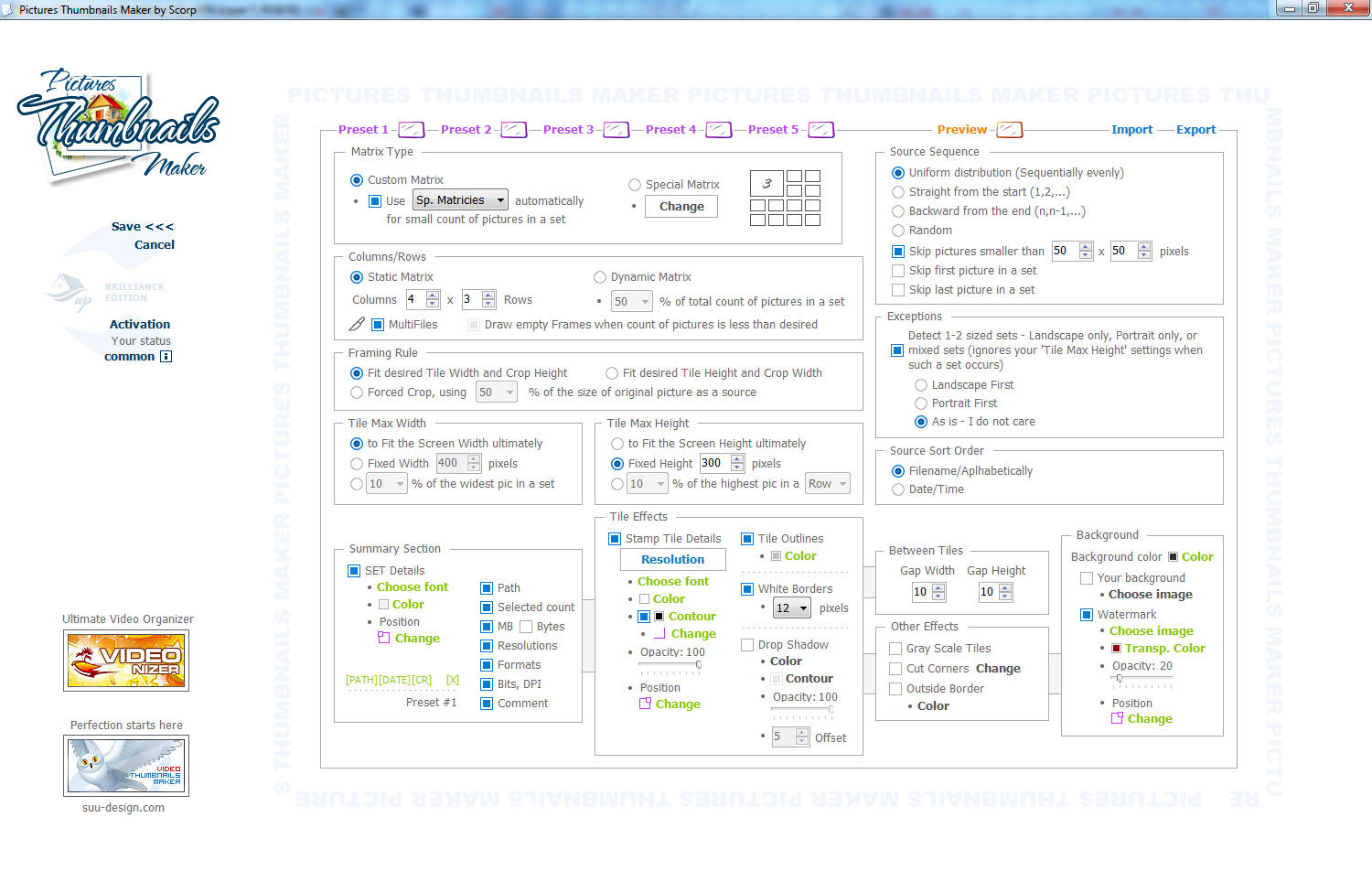The width and height of the screenshot is (1372, 871).
Task: Increase the Gap Width stepper
Action: point(938,588)
